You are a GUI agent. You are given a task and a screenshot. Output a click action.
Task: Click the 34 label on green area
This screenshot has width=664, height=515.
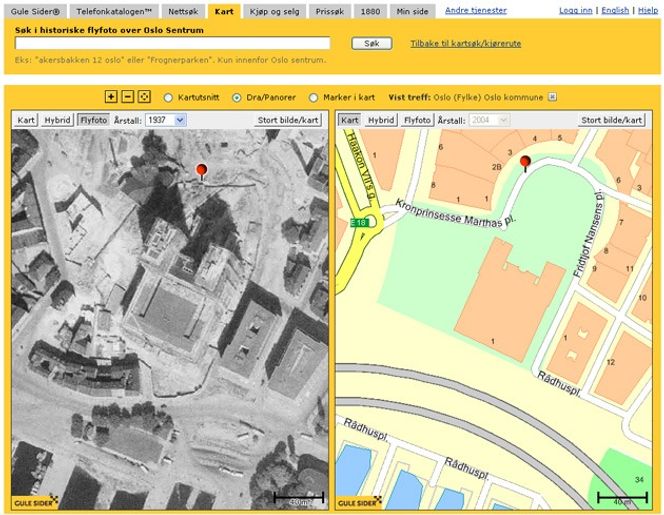click(x=639, y=479)
